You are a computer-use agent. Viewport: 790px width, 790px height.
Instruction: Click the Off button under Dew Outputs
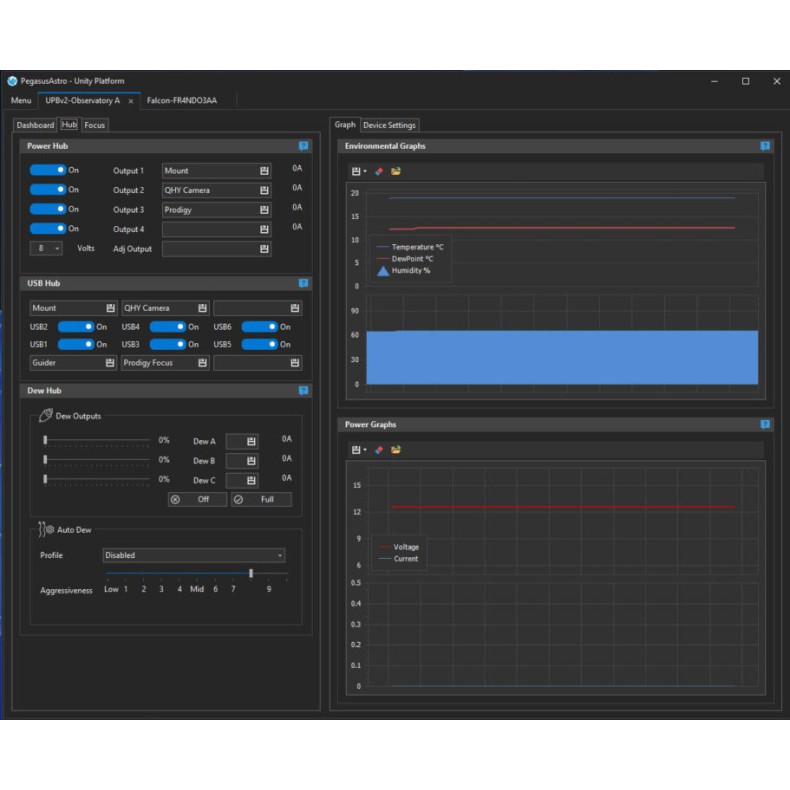[197, 499]
